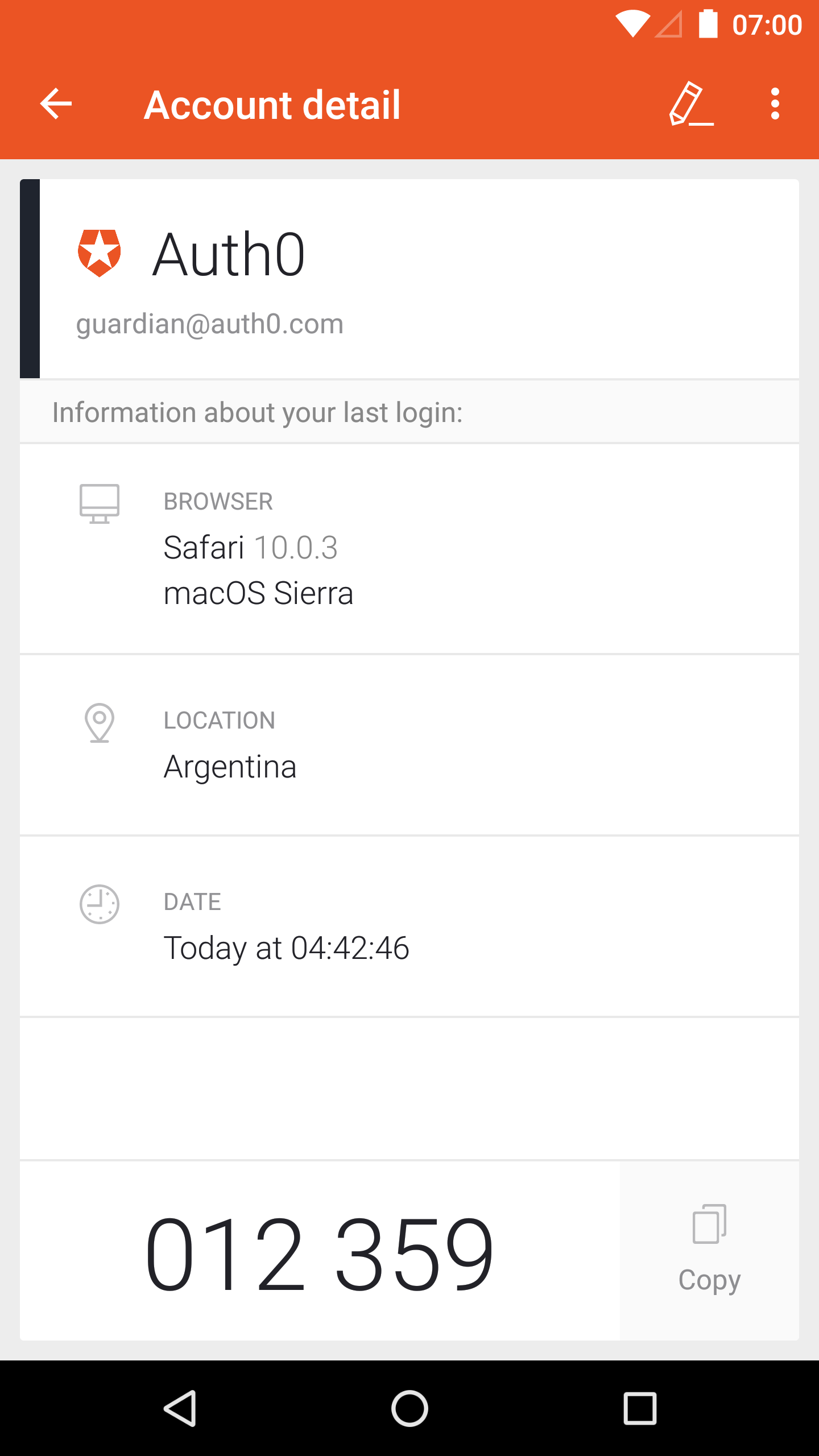The width and height of the screenshot is (819, 1456).
Task: Tap the Auth0 account name heading
Action: (229, 255)
